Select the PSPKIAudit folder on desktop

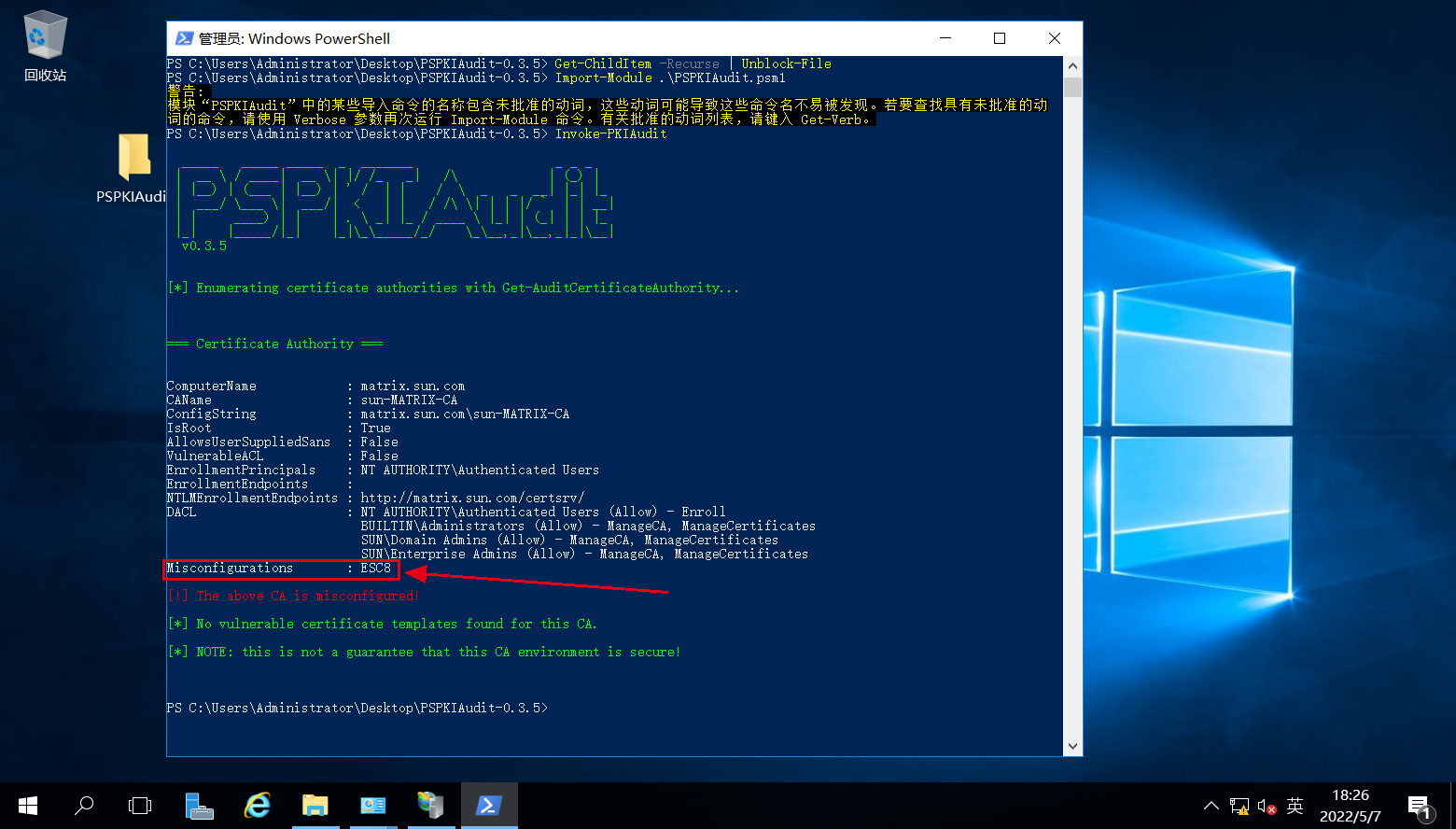pyautogui.click(x=133, y=168)
